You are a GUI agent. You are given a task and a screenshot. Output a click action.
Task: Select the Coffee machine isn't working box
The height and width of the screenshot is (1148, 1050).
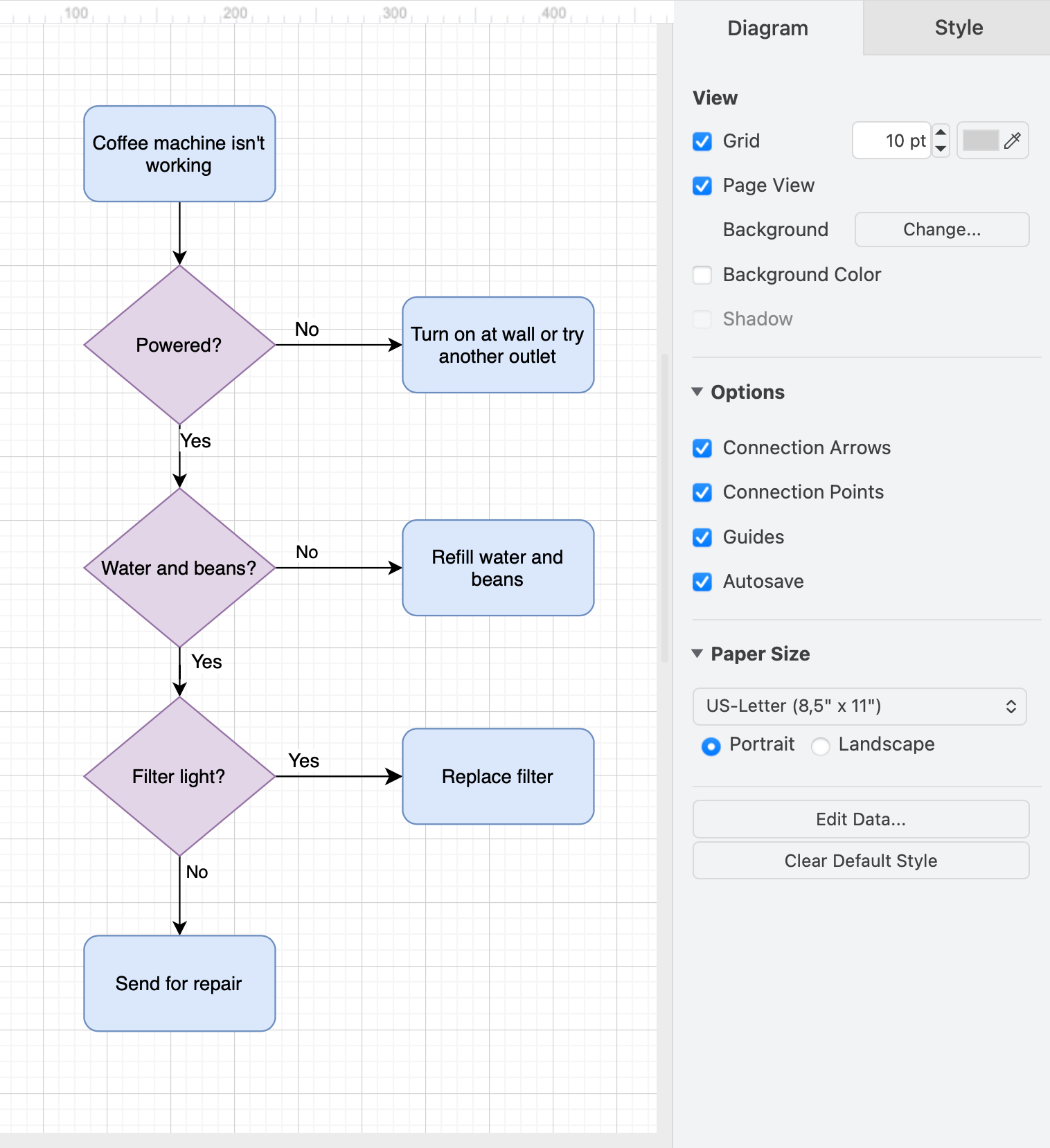point(179,154)
